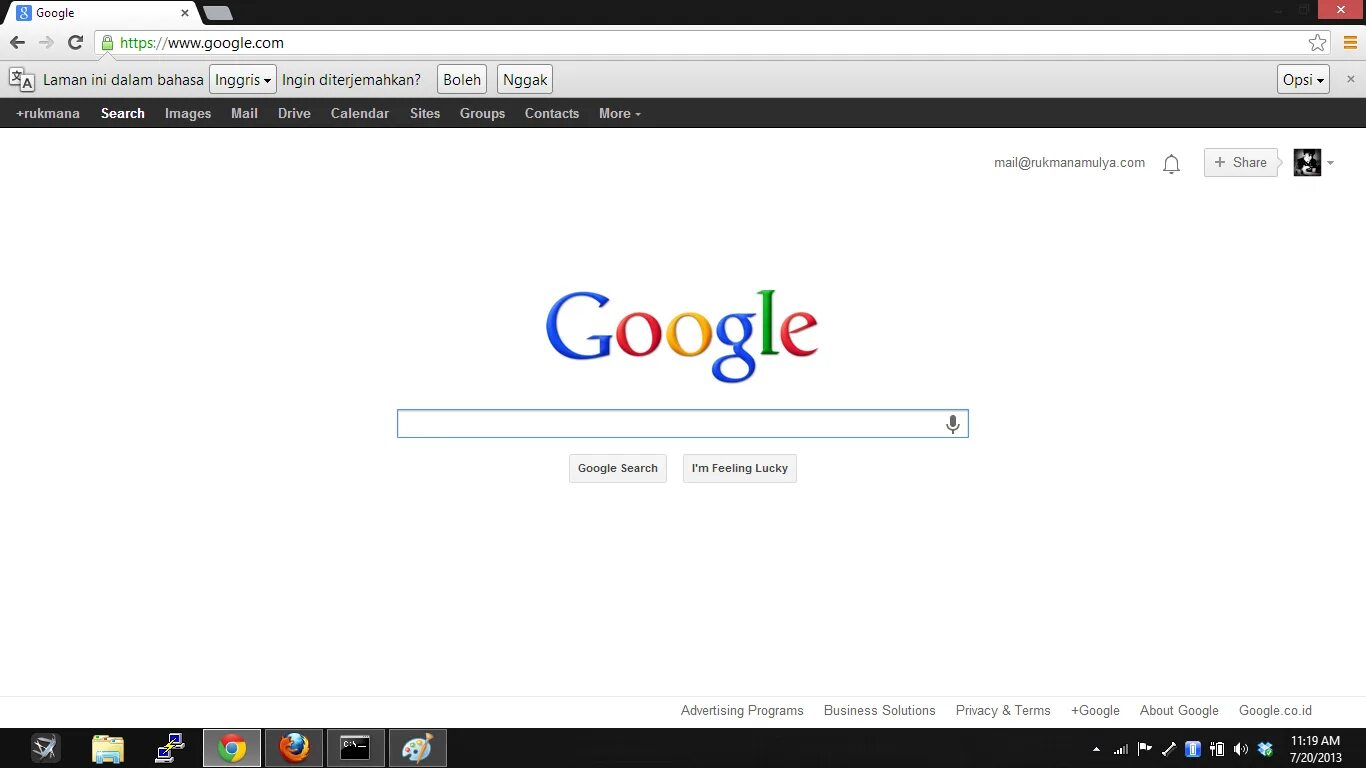Screen dimensions: 1366x768
Task: Click the bone-shaped tray icon
Action: [1168, 749]
